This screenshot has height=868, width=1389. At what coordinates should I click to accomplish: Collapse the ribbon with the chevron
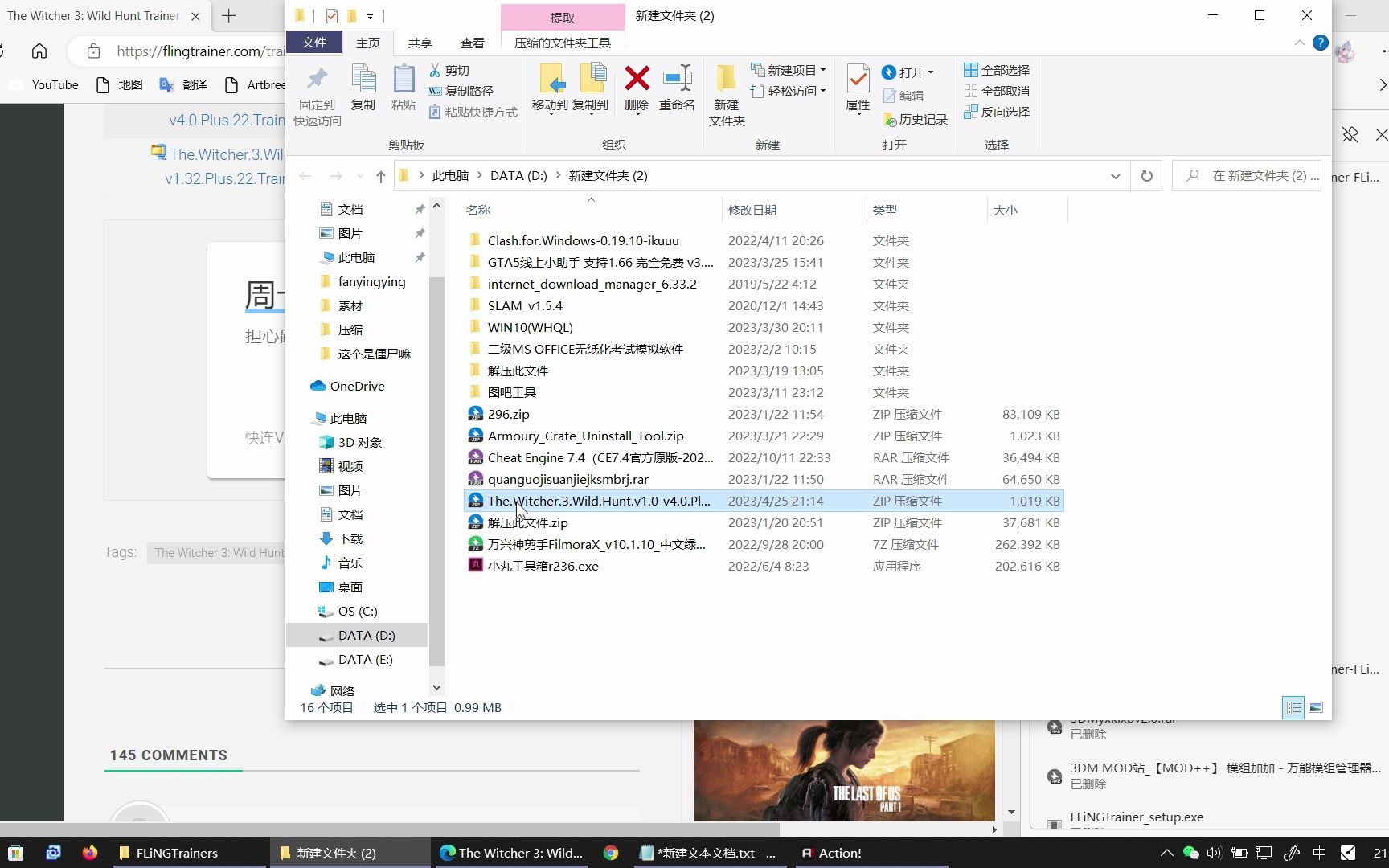pos(1299,43)
